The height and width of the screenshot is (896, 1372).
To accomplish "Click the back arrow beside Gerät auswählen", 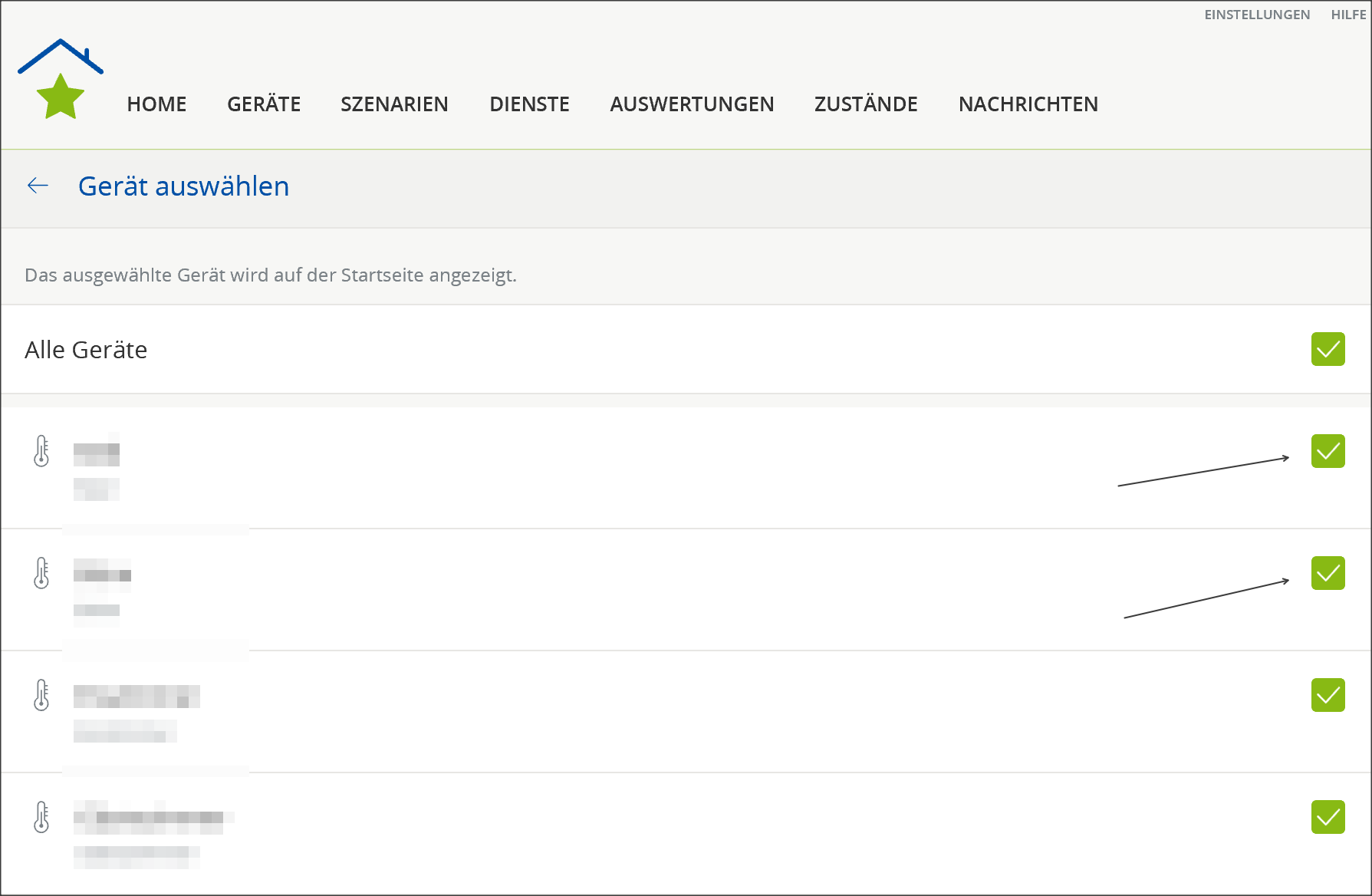I will pyautogui.click(x=38, y=186).
